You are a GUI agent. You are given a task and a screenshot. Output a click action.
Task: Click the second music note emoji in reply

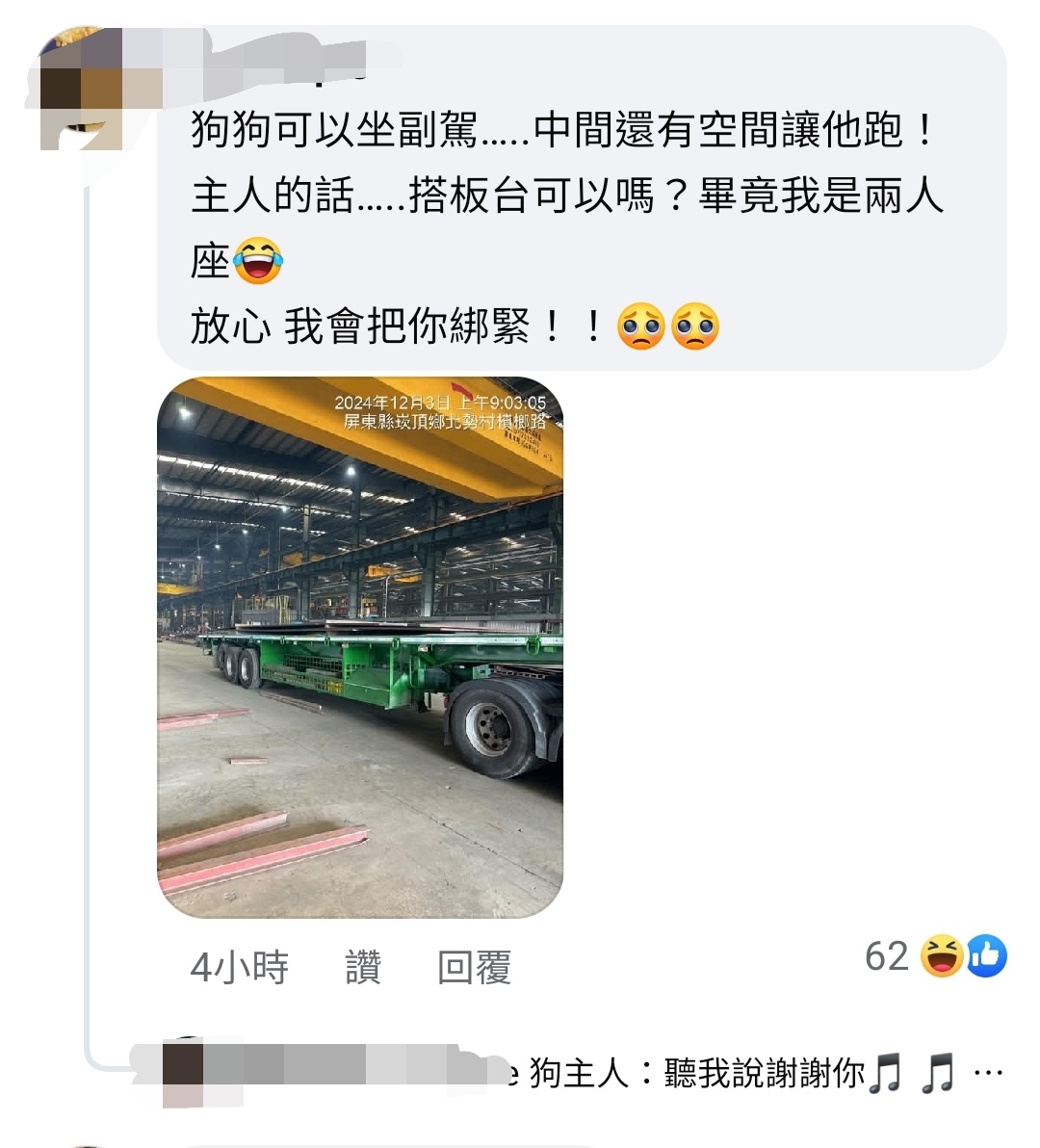(938, 1074)
